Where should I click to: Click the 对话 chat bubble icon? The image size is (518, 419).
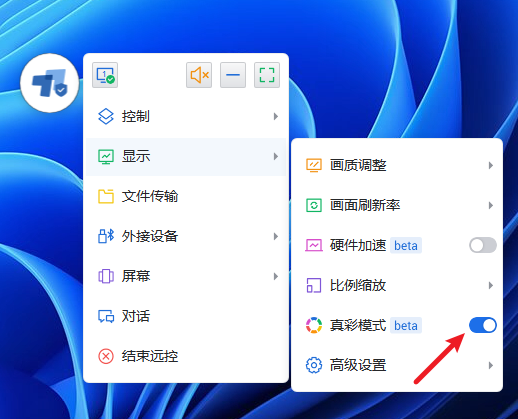106,316
